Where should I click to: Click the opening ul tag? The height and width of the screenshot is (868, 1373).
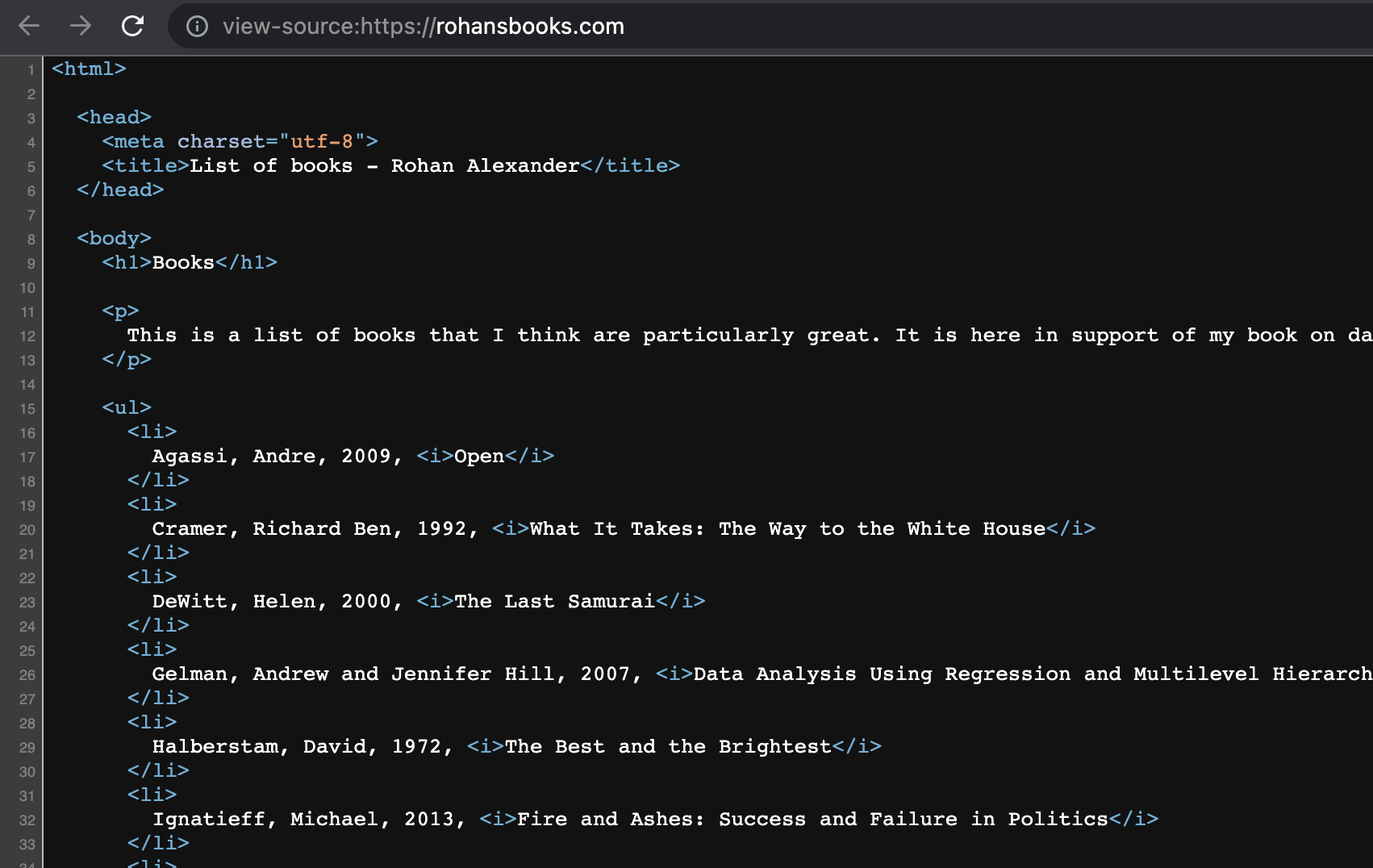pos(127,408)
